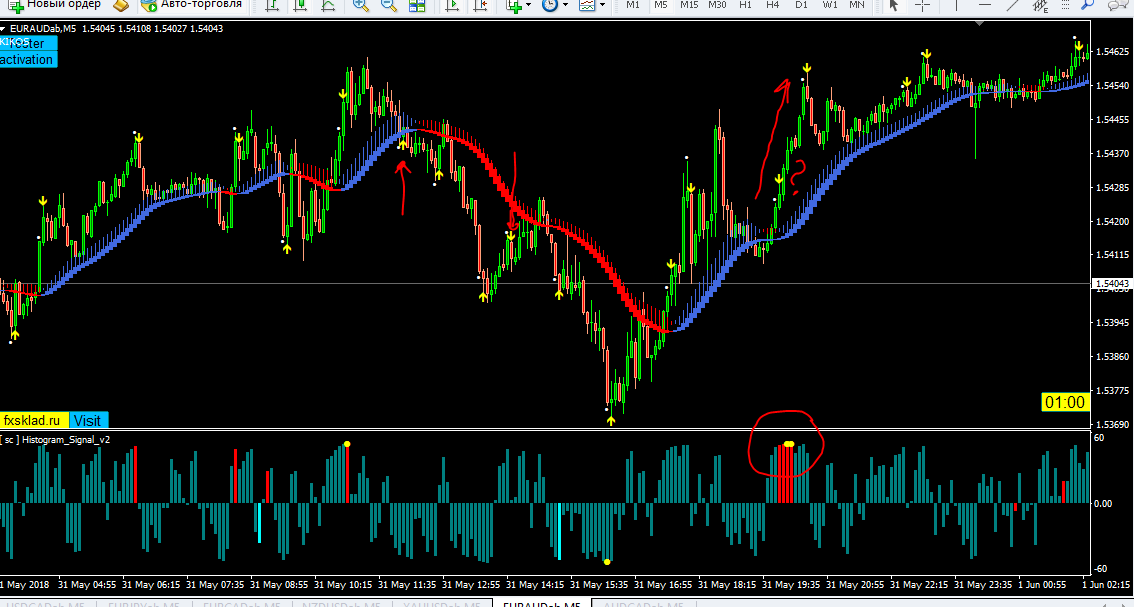Click the add indicators icon
Screen dimensions: 1134x607
pyautogui.click(x=514, y=5)
